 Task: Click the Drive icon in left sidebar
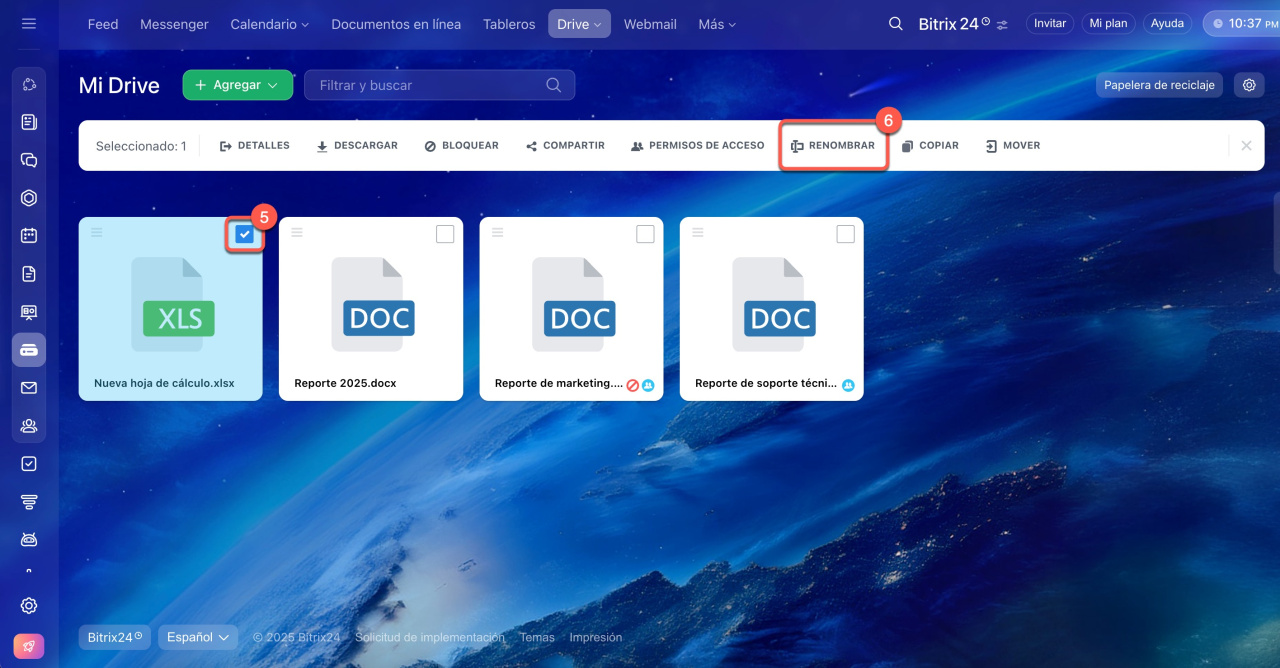pyautogui.click(x=29, y=350)
